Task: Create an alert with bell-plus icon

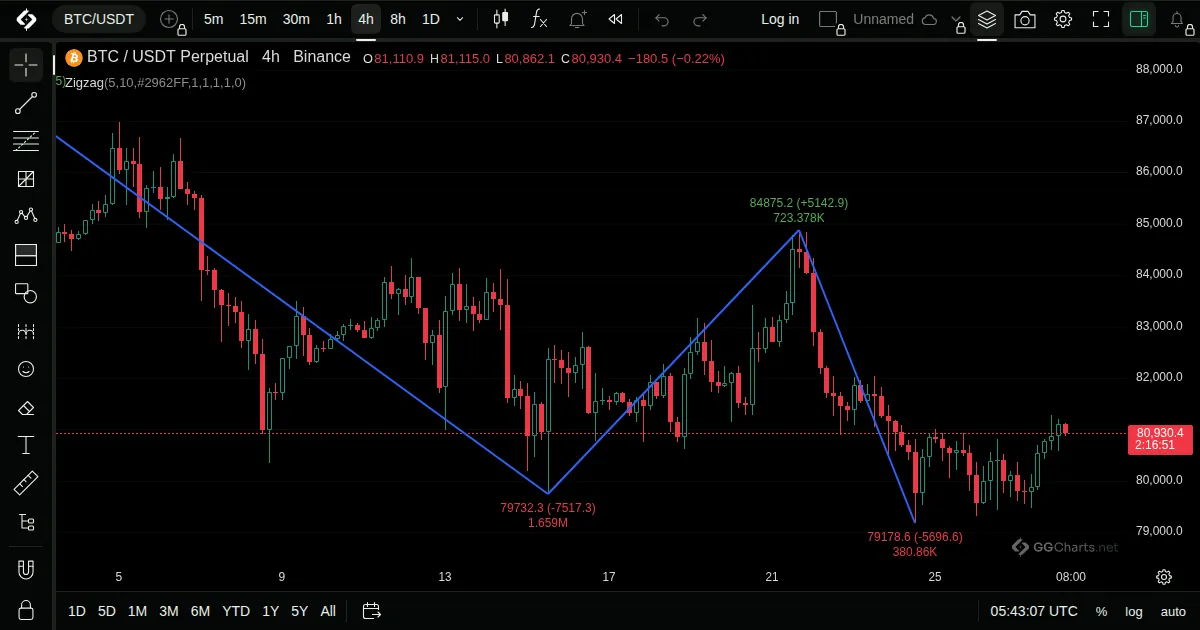Action: (578, 19)
